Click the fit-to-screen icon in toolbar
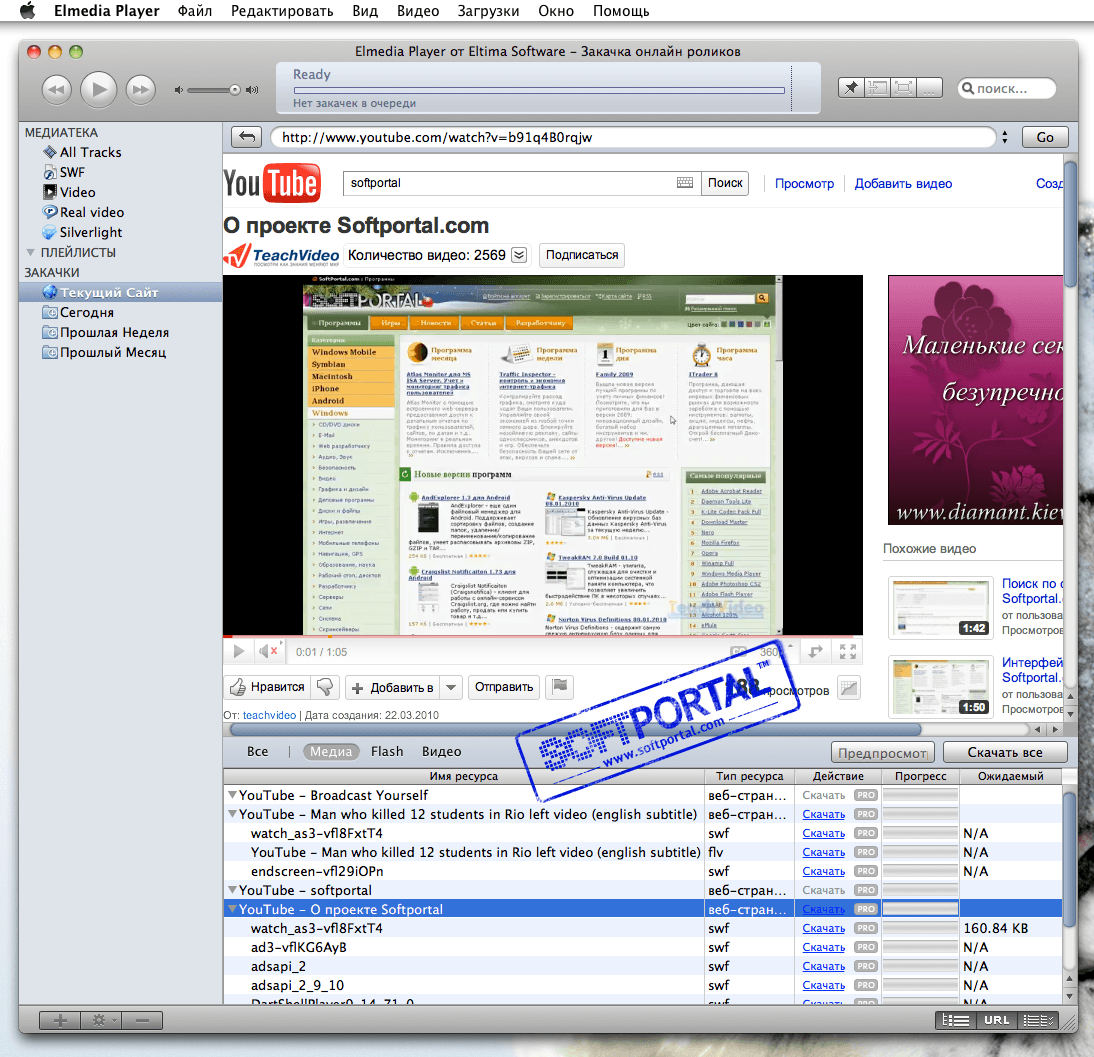The height and width of the screenshot is (1057, 1094). click(x=903, y=88)
